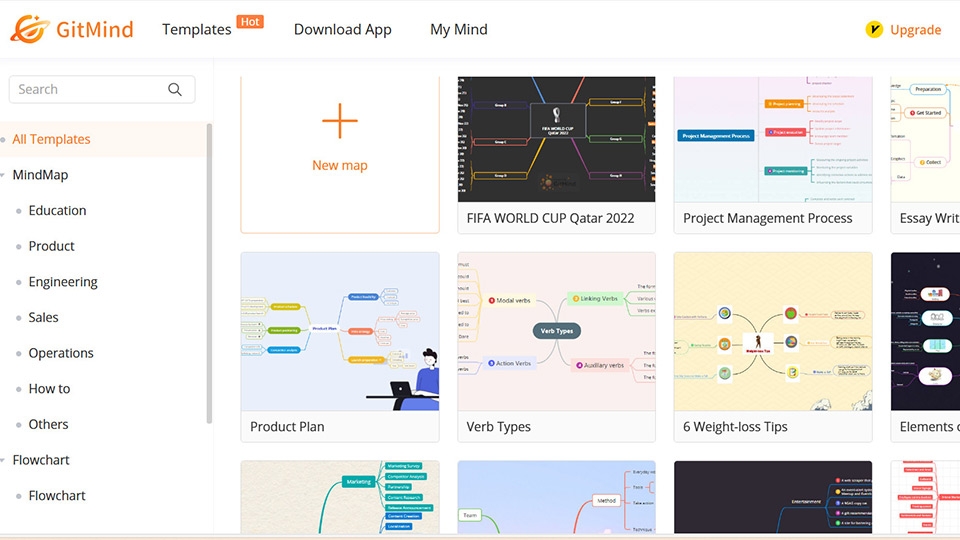Viewport: 960px width, 540px height.
Task: Collapse the Flowchart parent category
Action: tap(2, 460)
